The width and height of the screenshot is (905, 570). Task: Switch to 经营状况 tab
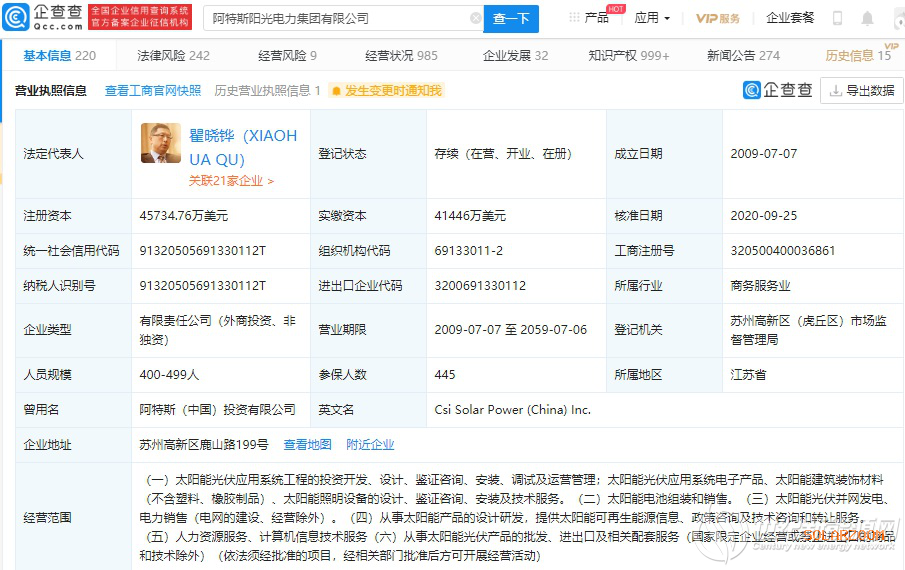[401, 55]
